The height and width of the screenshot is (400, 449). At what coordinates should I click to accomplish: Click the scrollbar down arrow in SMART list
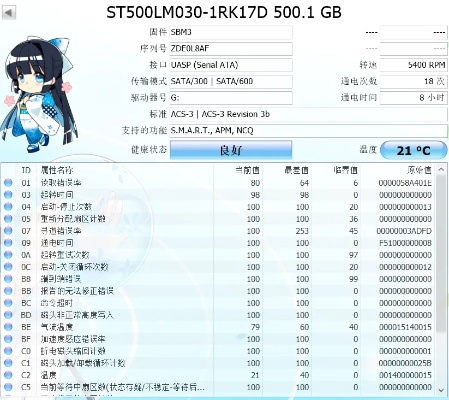(441, 389)
